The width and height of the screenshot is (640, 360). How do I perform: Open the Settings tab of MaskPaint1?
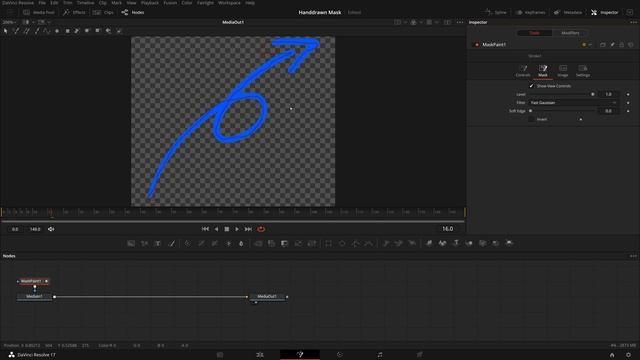pos(582,71)
